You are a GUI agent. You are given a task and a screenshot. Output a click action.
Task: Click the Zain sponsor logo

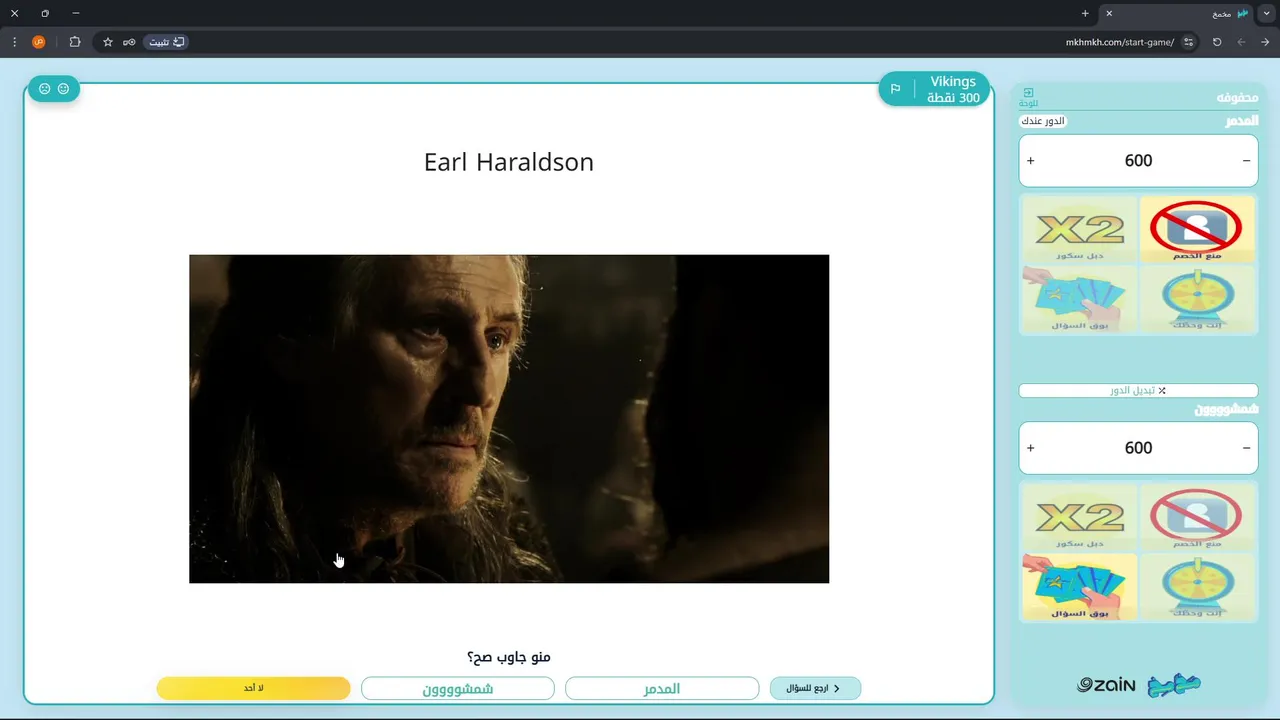(x=1106, y=685)
